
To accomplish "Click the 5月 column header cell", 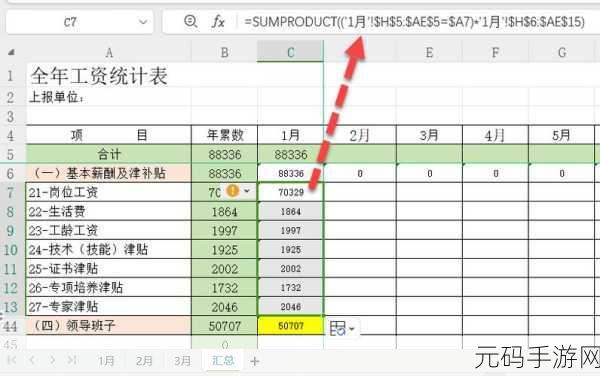I will (562, 135).
